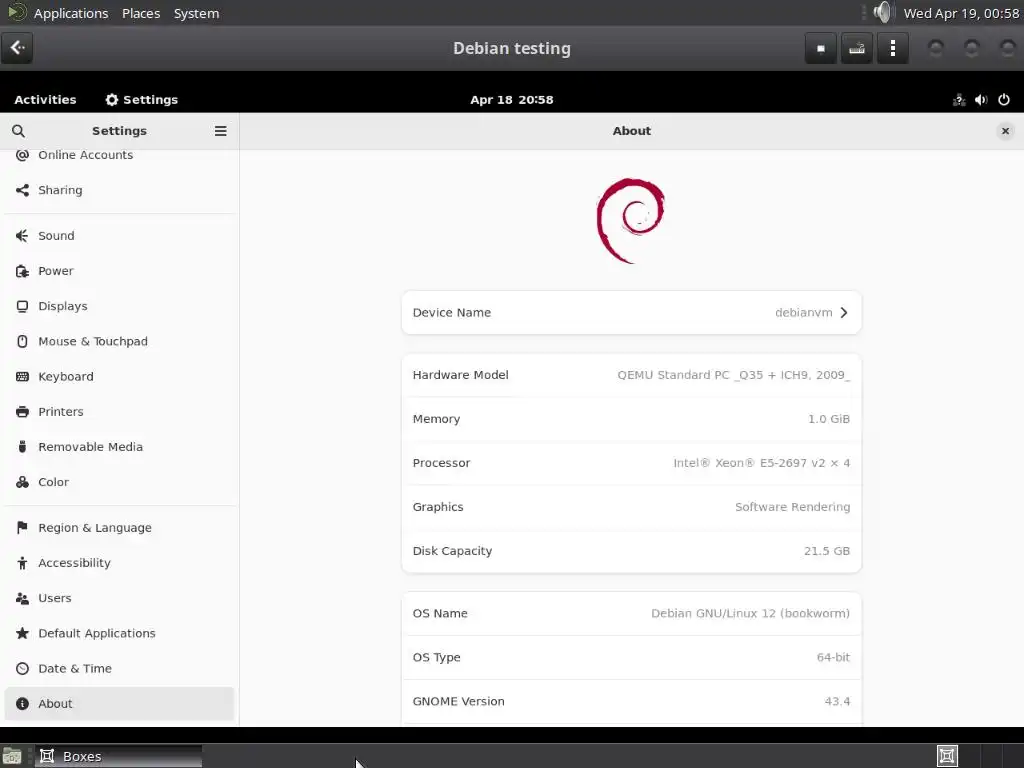Screen dimensions: 1024x768
Task: Open the host System menu
Action: click(x=197, y=13)
